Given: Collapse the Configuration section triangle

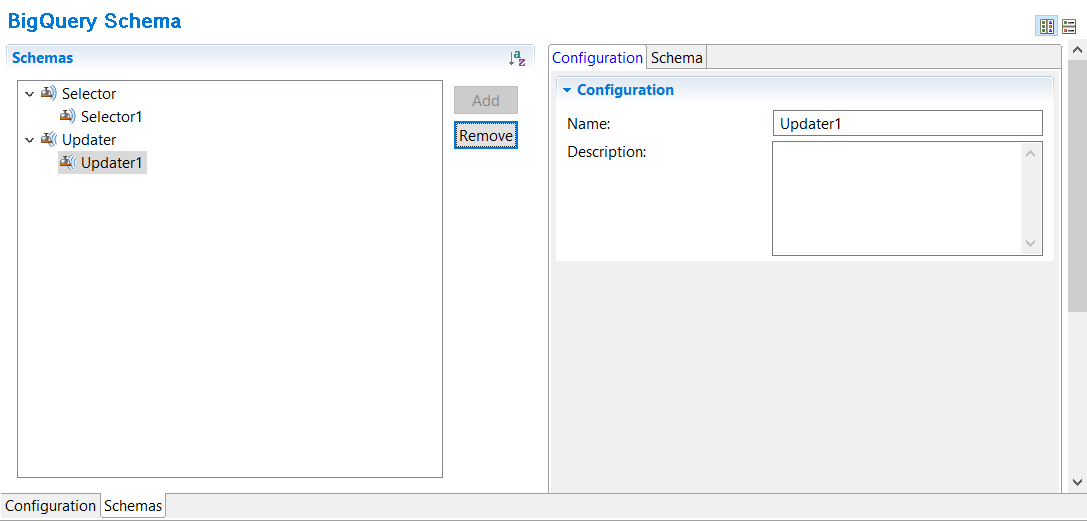Looking at the screenshot, I should 567,90.
